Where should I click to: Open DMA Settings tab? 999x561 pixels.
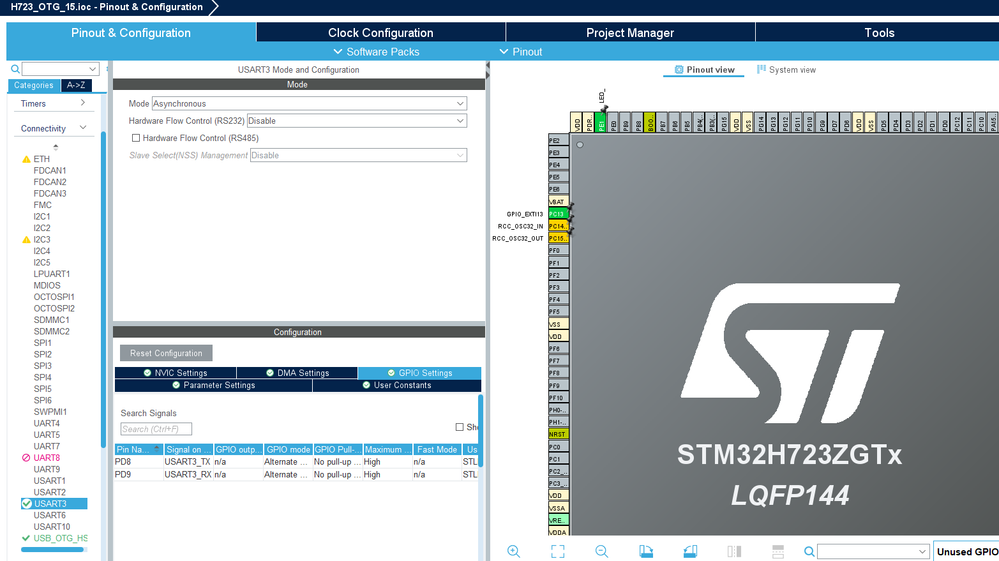pyautogui.click(x=297, y=373)
